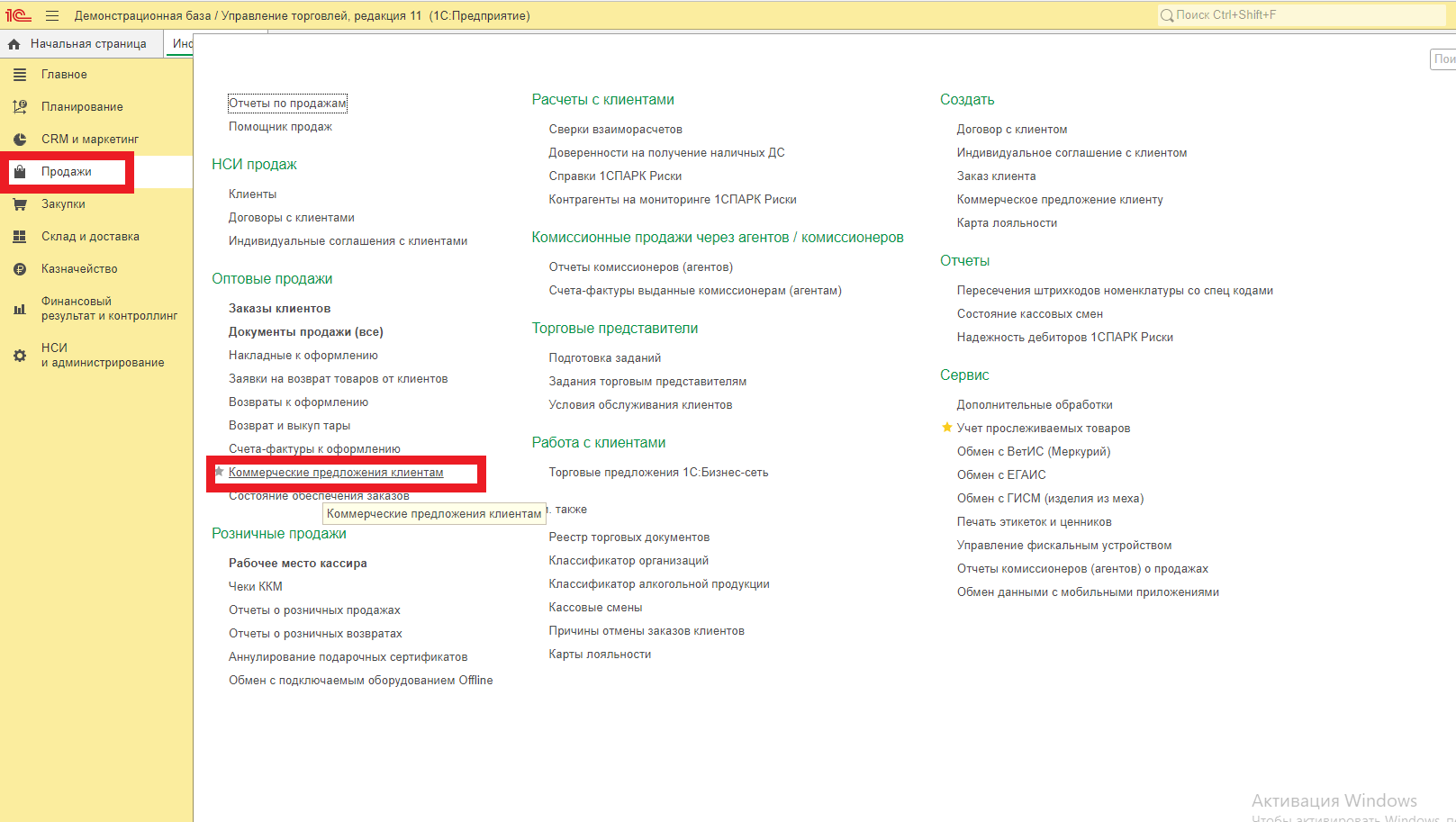Open Отчеты по продажам link
The height and width of the screenshot is (822, 1456).
click(x=287, y=104)
